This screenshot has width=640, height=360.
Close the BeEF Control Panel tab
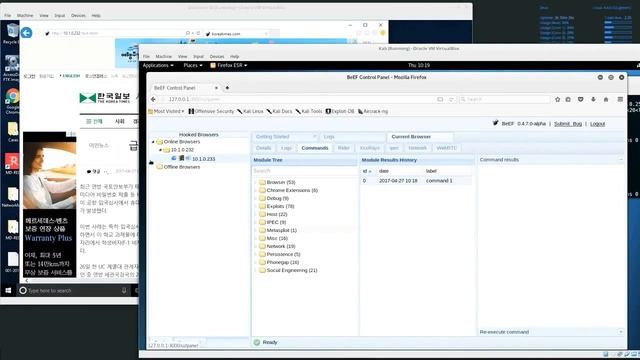(216, 88)
